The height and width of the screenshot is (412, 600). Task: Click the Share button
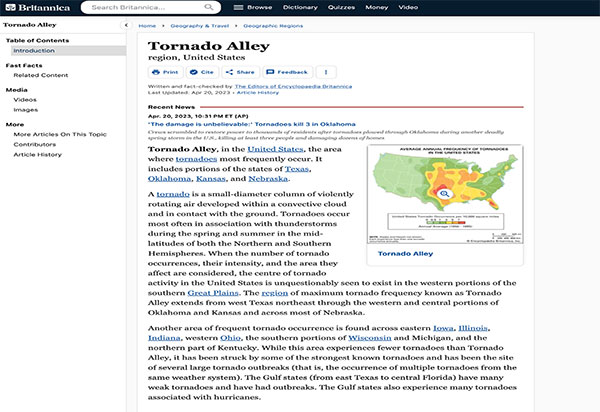point(240,72)
